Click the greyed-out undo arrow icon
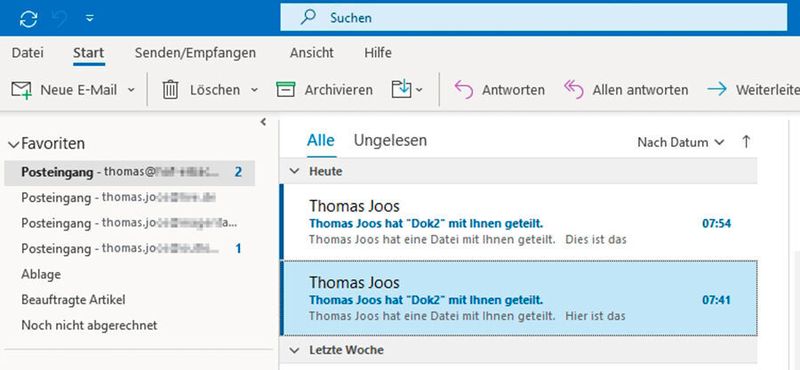Viewport: 800px width, 370px height. [60, 19]
